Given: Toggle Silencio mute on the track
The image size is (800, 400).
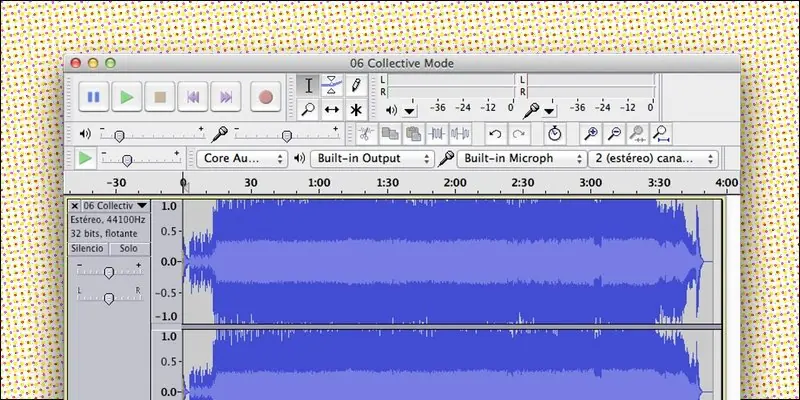Looking at the screenshot, I should [88, 248].
